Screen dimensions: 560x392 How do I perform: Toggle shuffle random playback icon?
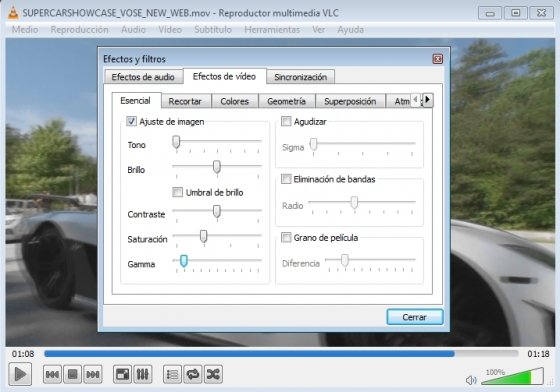point(213,374)
